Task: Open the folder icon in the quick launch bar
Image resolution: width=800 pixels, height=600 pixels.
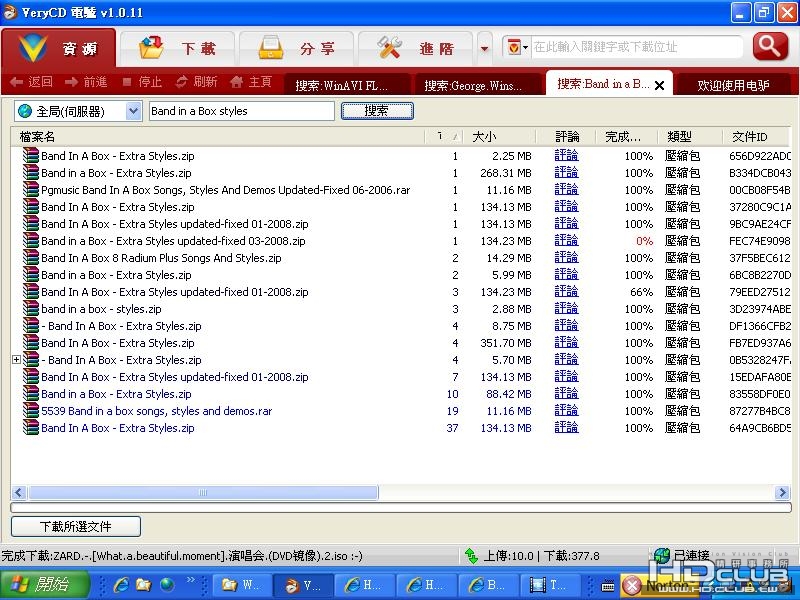Action: [143, 585]
